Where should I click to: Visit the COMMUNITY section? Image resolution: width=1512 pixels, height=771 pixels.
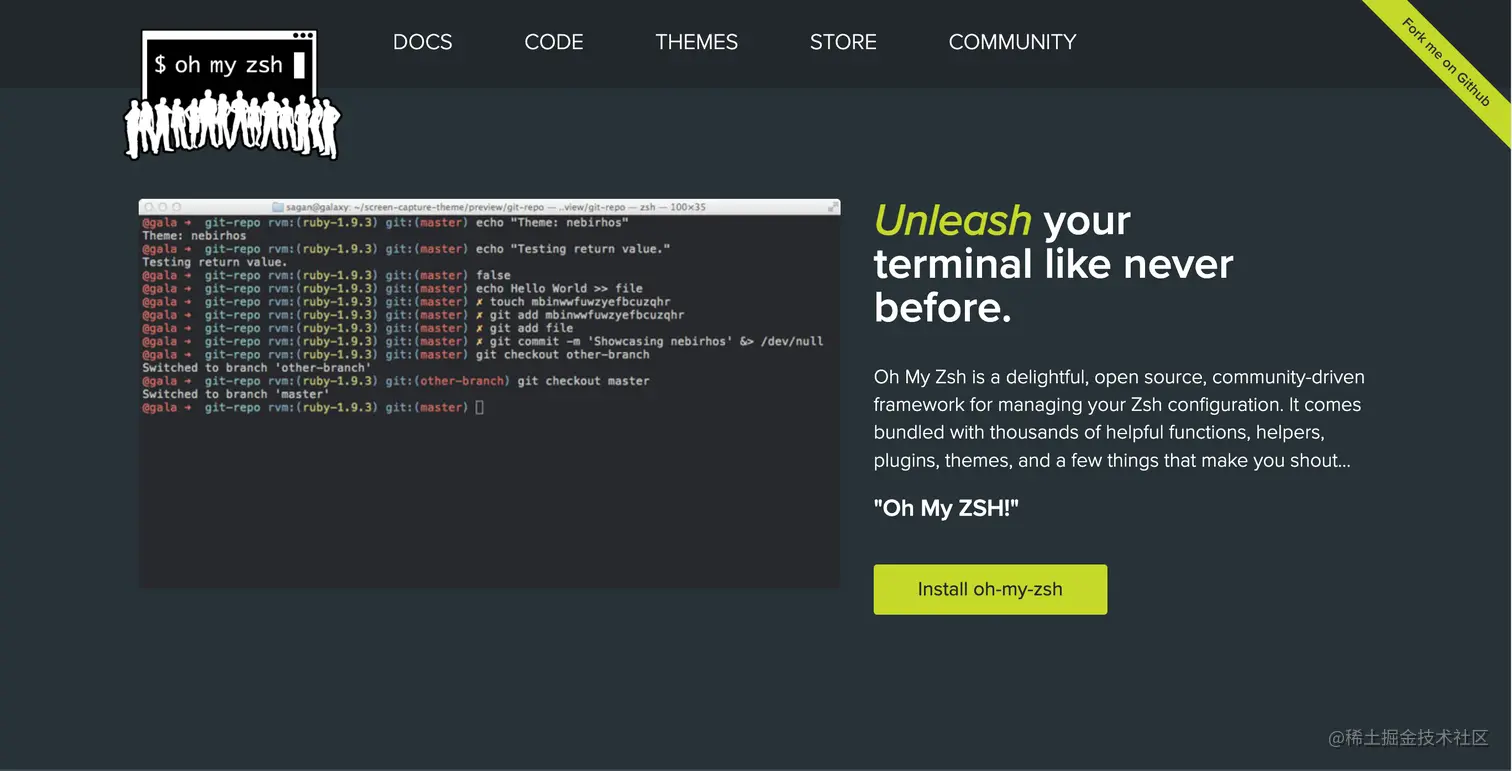click(1012, 42)
